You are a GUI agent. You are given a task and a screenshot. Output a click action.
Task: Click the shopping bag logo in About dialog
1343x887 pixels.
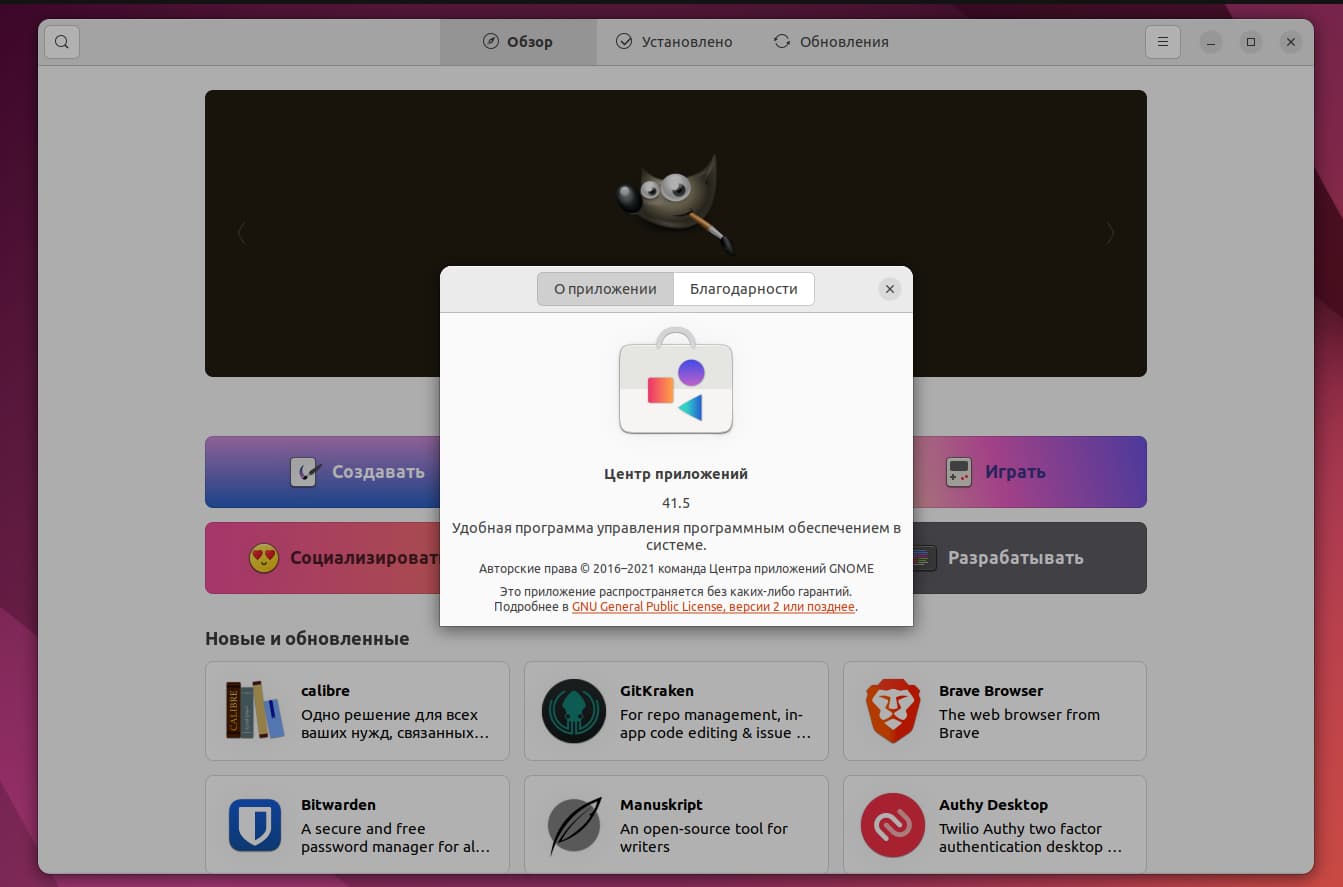[x=676, y=382]
